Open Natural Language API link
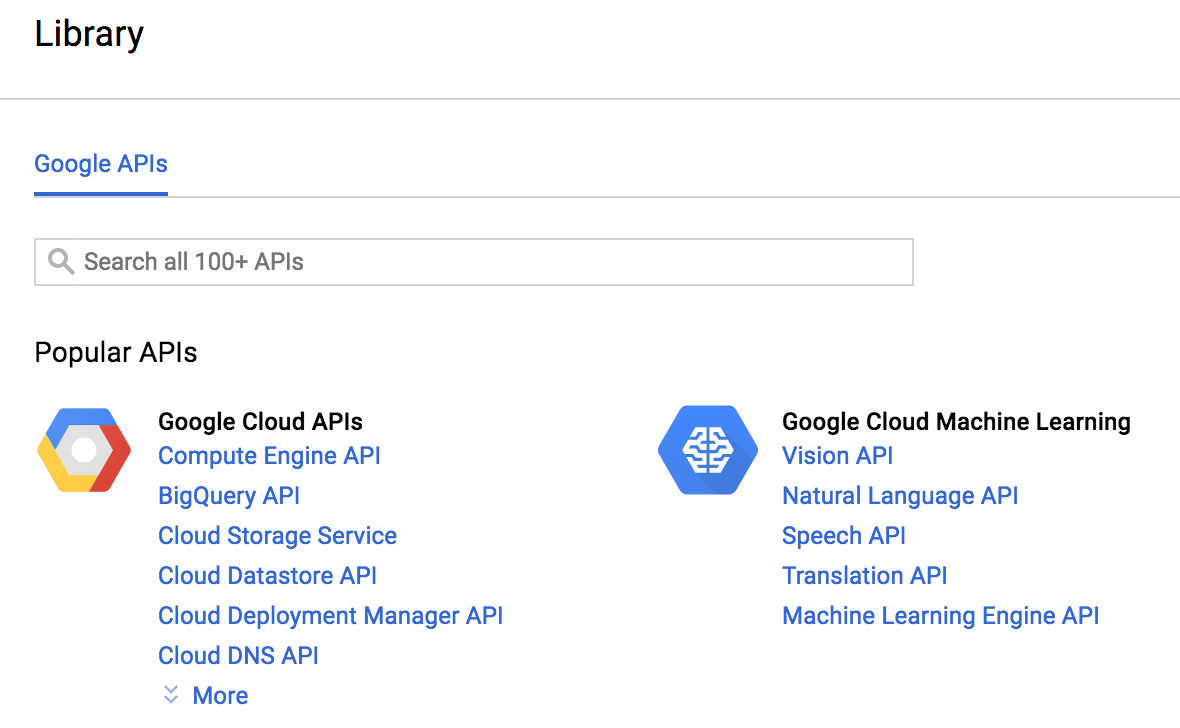Screen dimensions: 1180x728 point(900,495)
